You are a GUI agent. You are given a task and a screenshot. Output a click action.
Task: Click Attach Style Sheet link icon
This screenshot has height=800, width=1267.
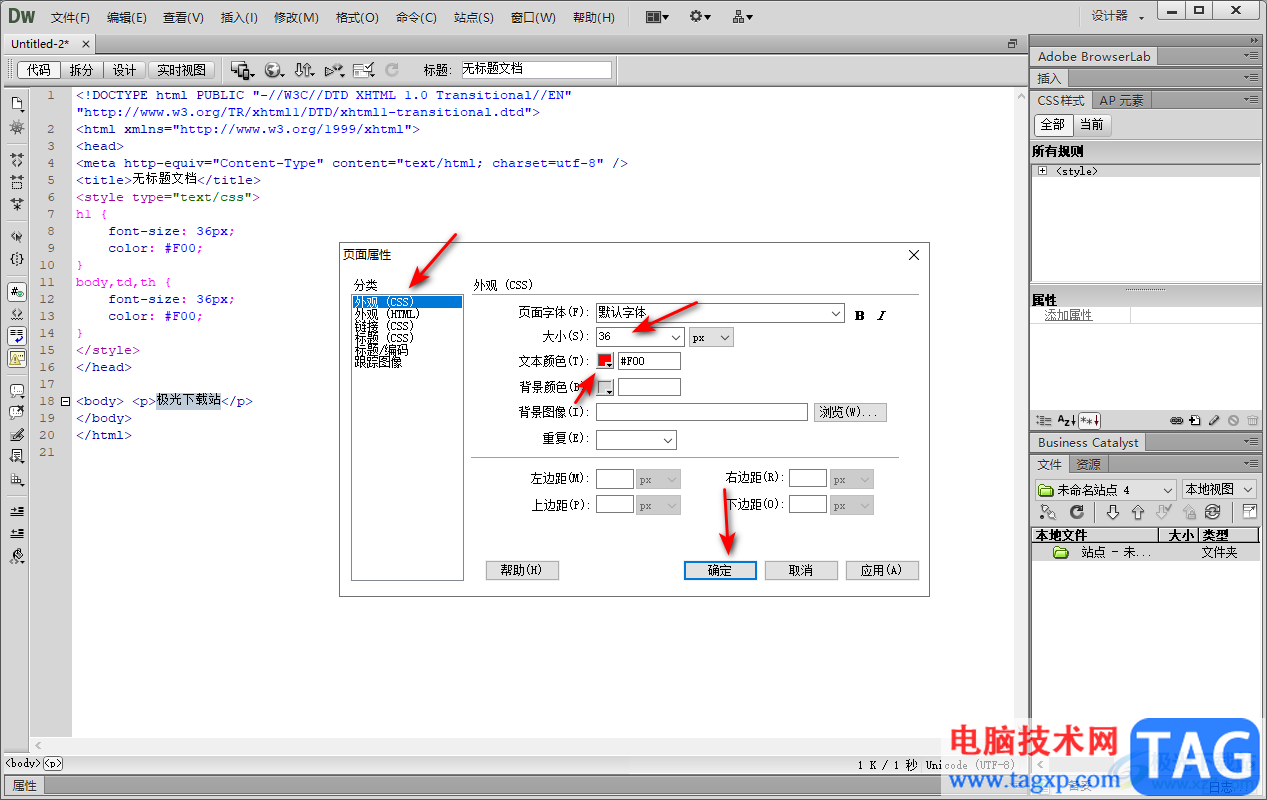coord(1177,421)
